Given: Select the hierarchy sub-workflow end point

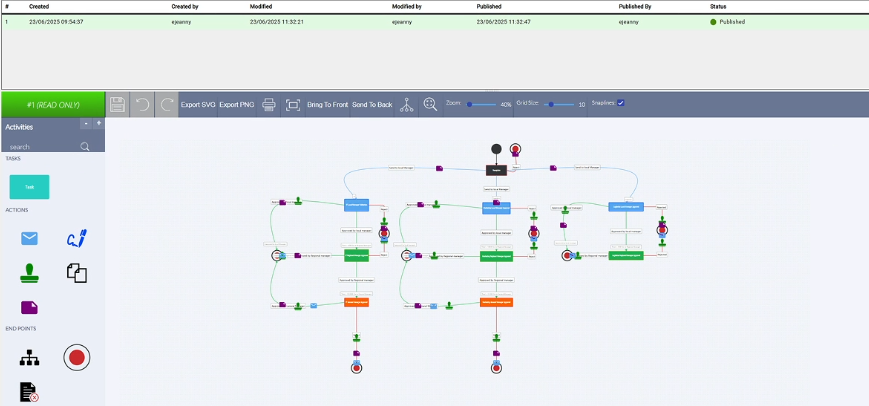Looking at the screenshot, I should click(29, 356).
